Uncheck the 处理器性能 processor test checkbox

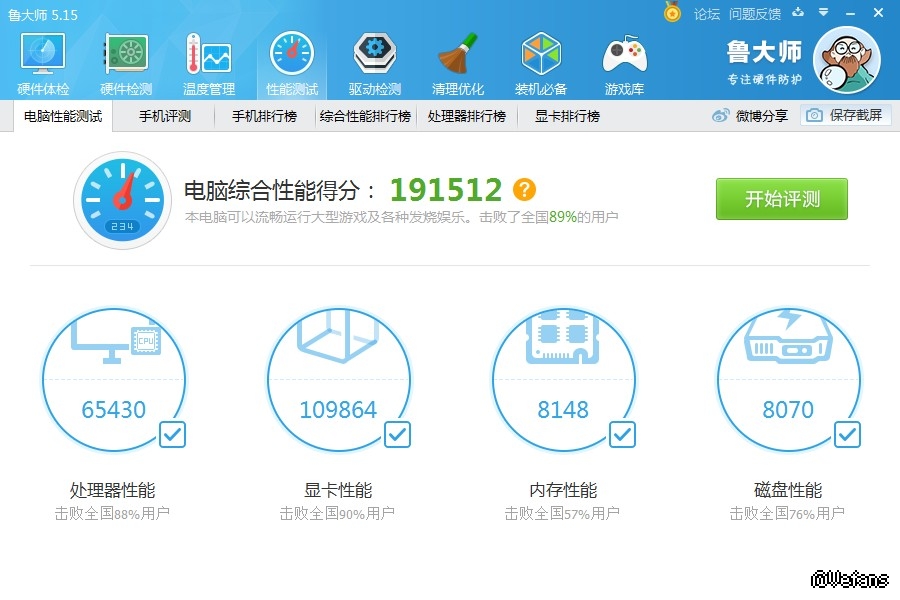(x=172, y=434)
